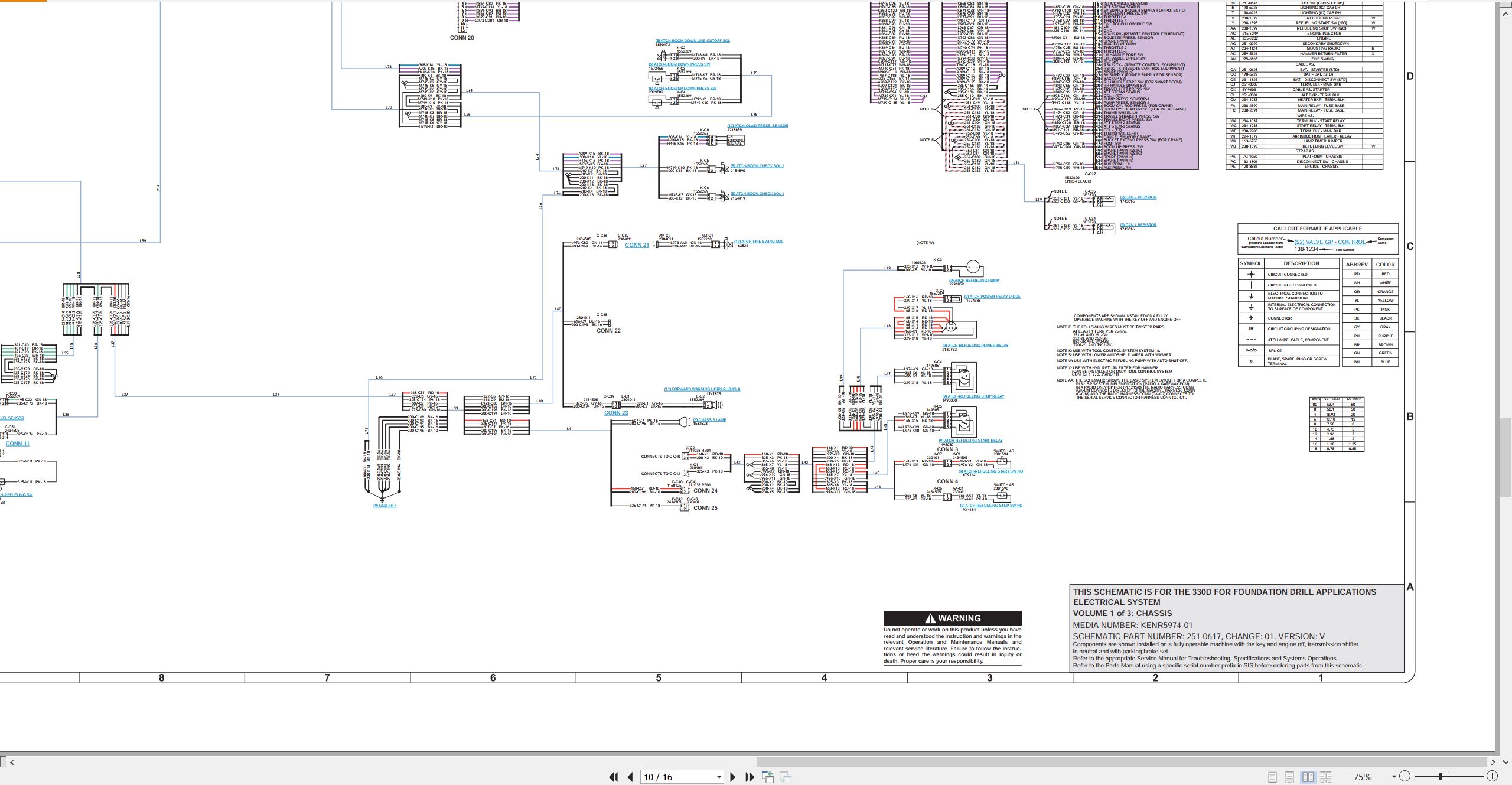The width and height of the screenshot is (1512, 785).
Task: Open the ATCH-REFUELING STOP RELAY link
Action: (x=973, y=396)
